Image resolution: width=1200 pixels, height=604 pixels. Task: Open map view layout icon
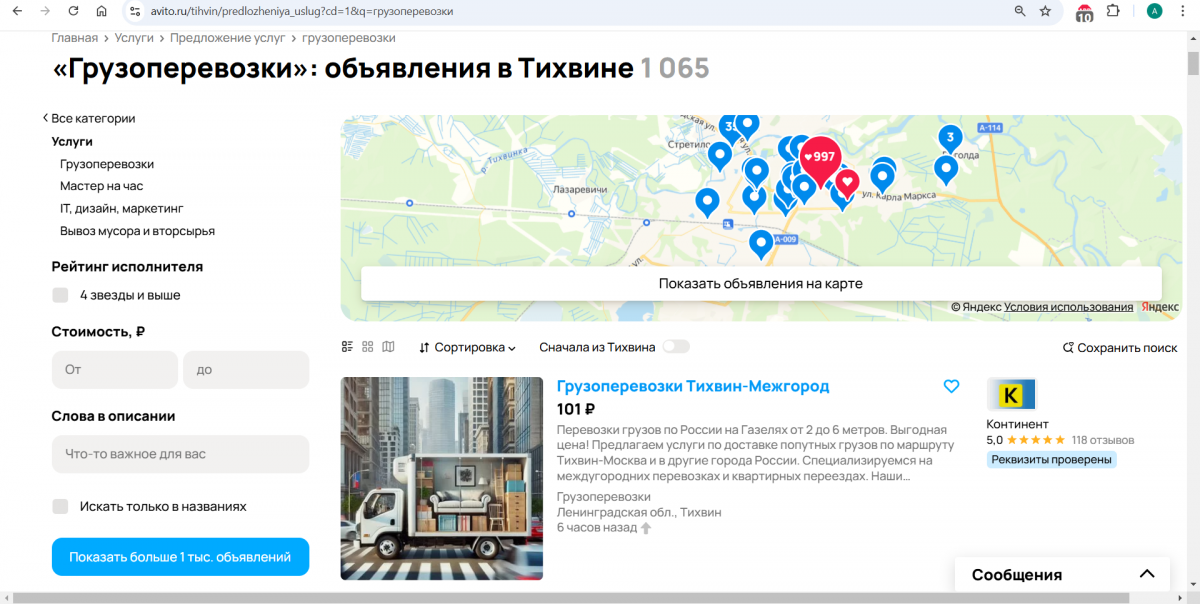(x=389, y=347)
